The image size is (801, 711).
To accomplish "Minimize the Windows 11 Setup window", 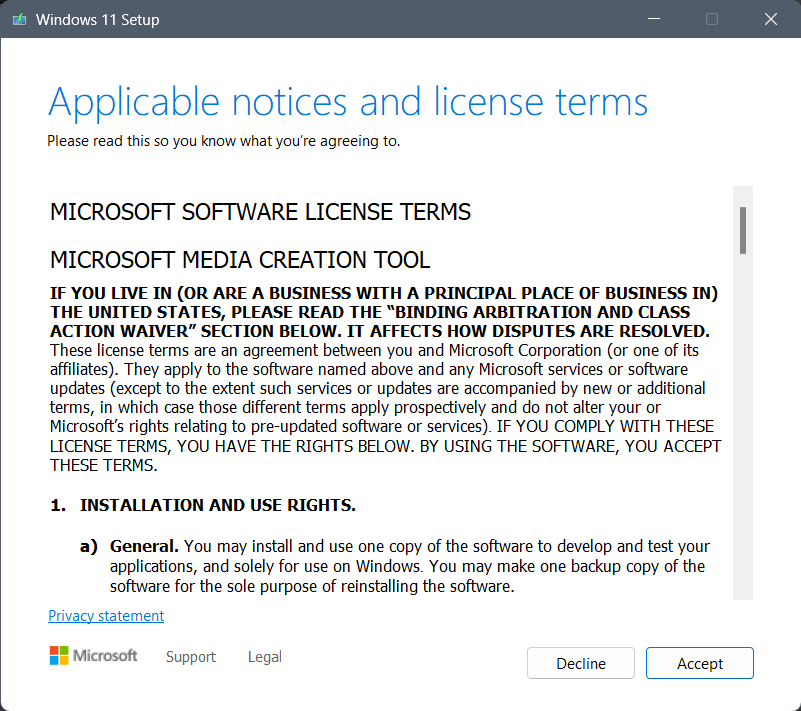I will 653,18.
